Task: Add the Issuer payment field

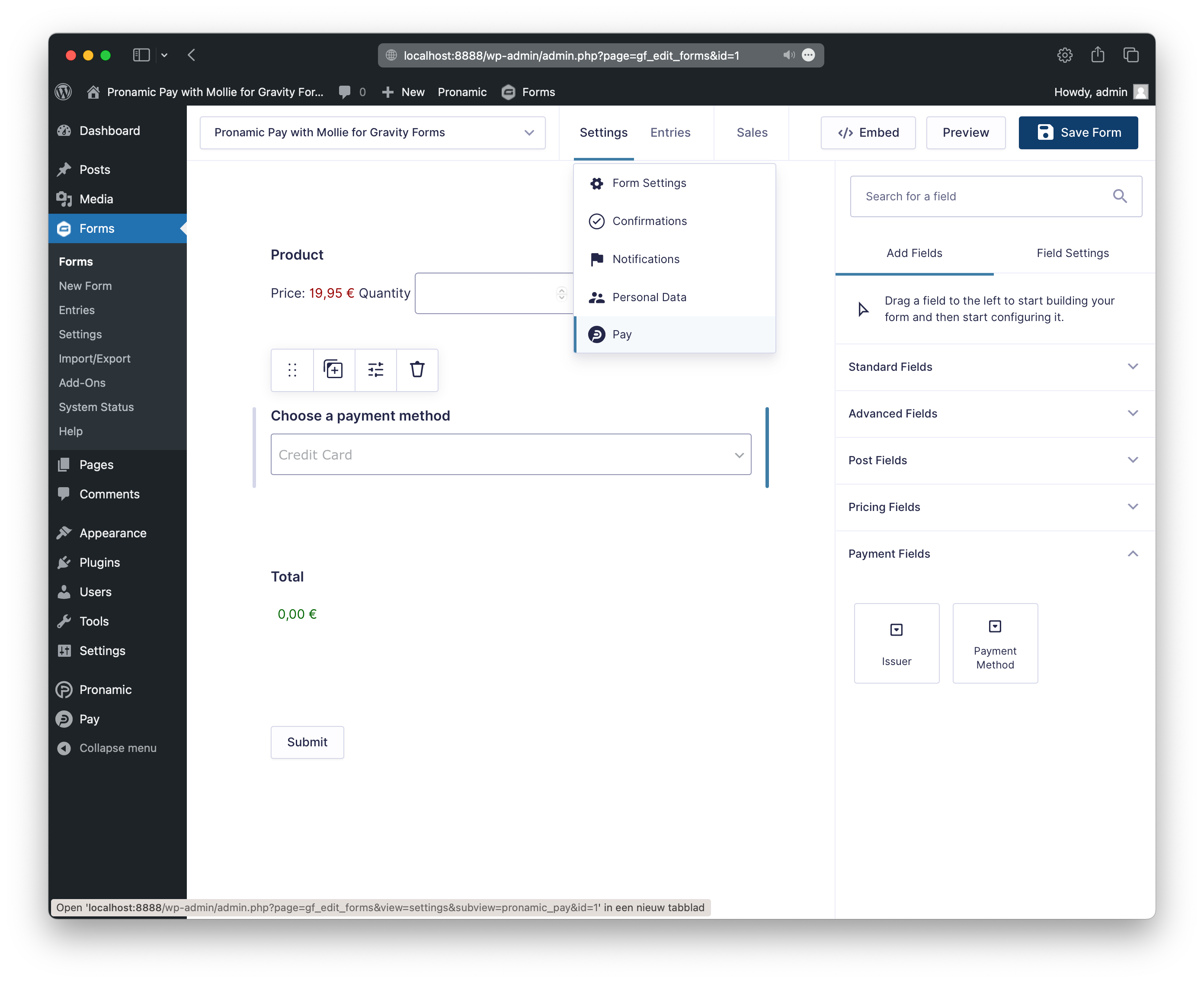Action: point(896,642)
